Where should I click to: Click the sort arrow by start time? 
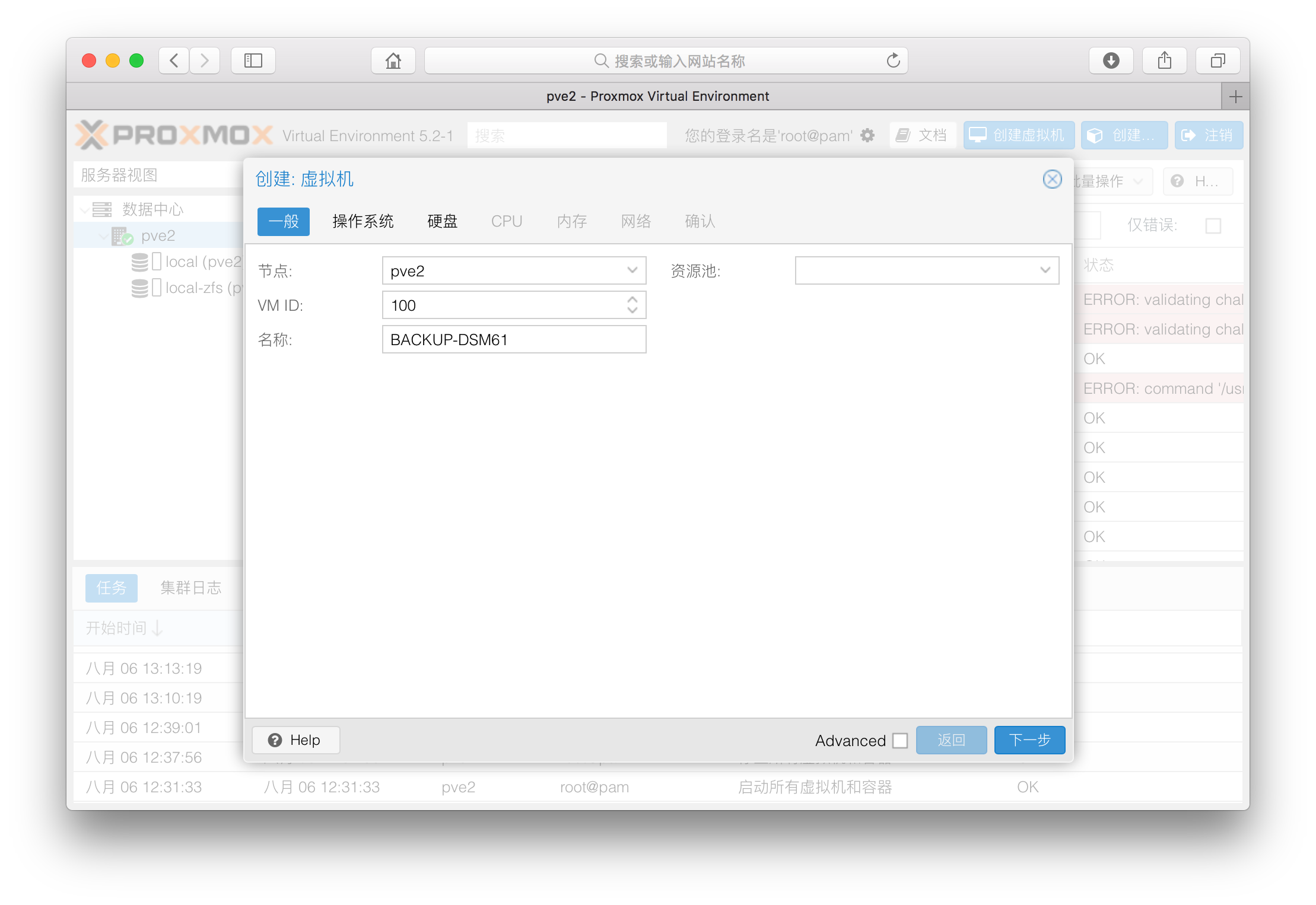pyautogui.click(x=157, y=628)
